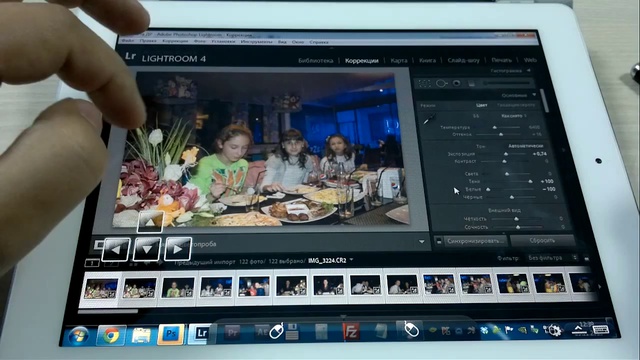Click the Сбросить reset button
This screenshot has height=360, width=640.
542,240
